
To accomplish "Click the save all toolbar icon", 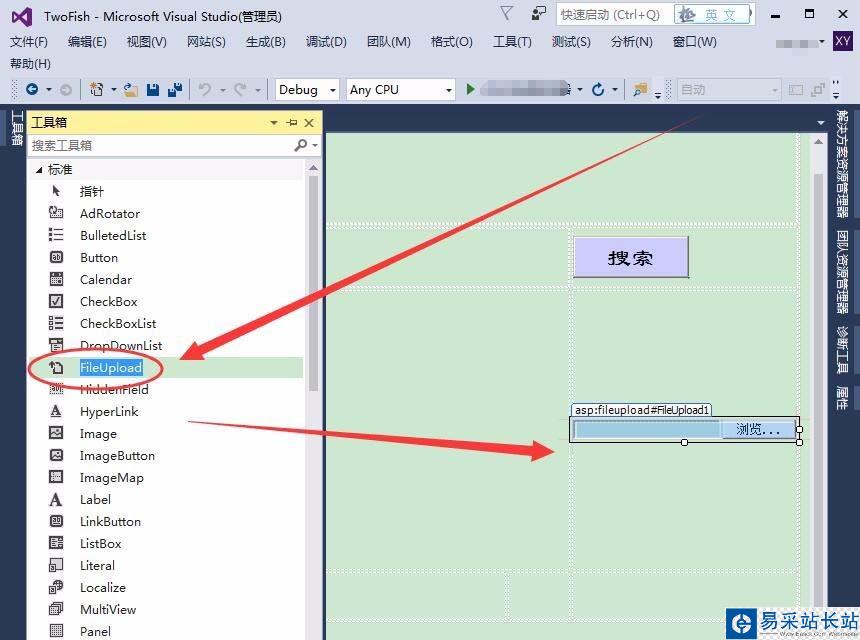I will (x=174, y=89).
